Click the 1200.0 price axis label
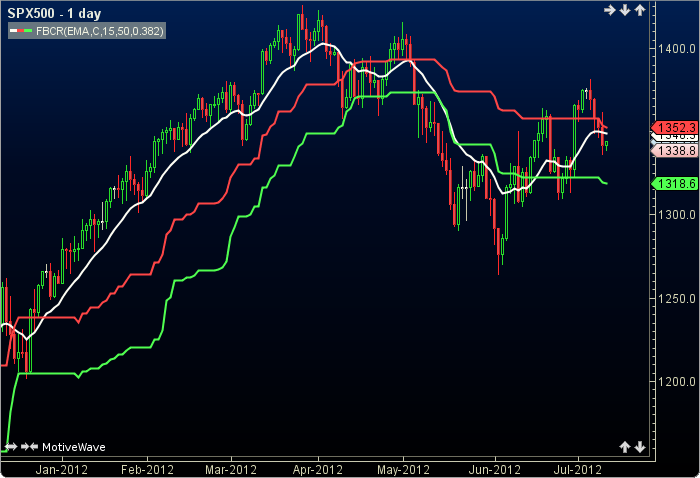This screenshot has width=700, height=478. tap(678, 382)
